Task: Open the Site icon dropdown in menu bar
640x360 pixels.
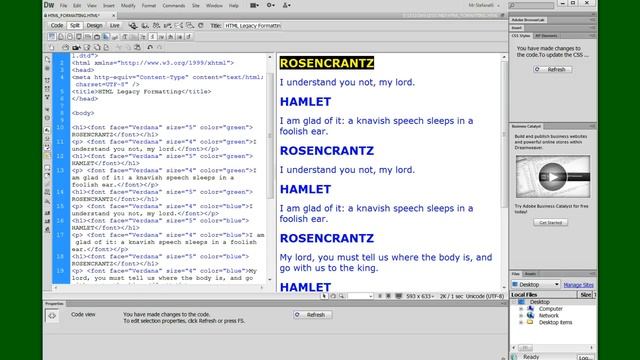Action: 287,5
